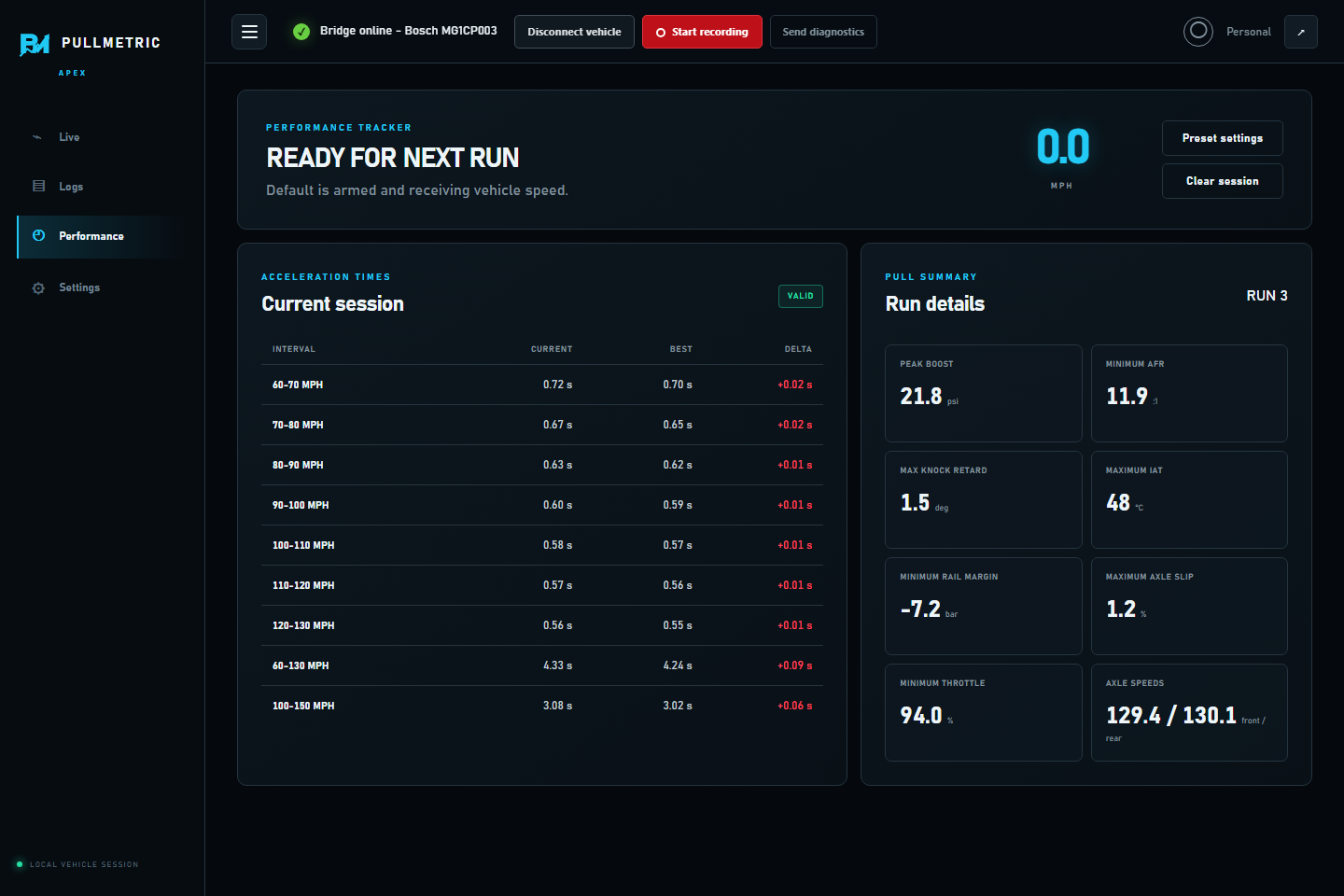Select the 120-130 MPH interval row
Viewport: 1344px width, 896px height.
click(542, 625)
